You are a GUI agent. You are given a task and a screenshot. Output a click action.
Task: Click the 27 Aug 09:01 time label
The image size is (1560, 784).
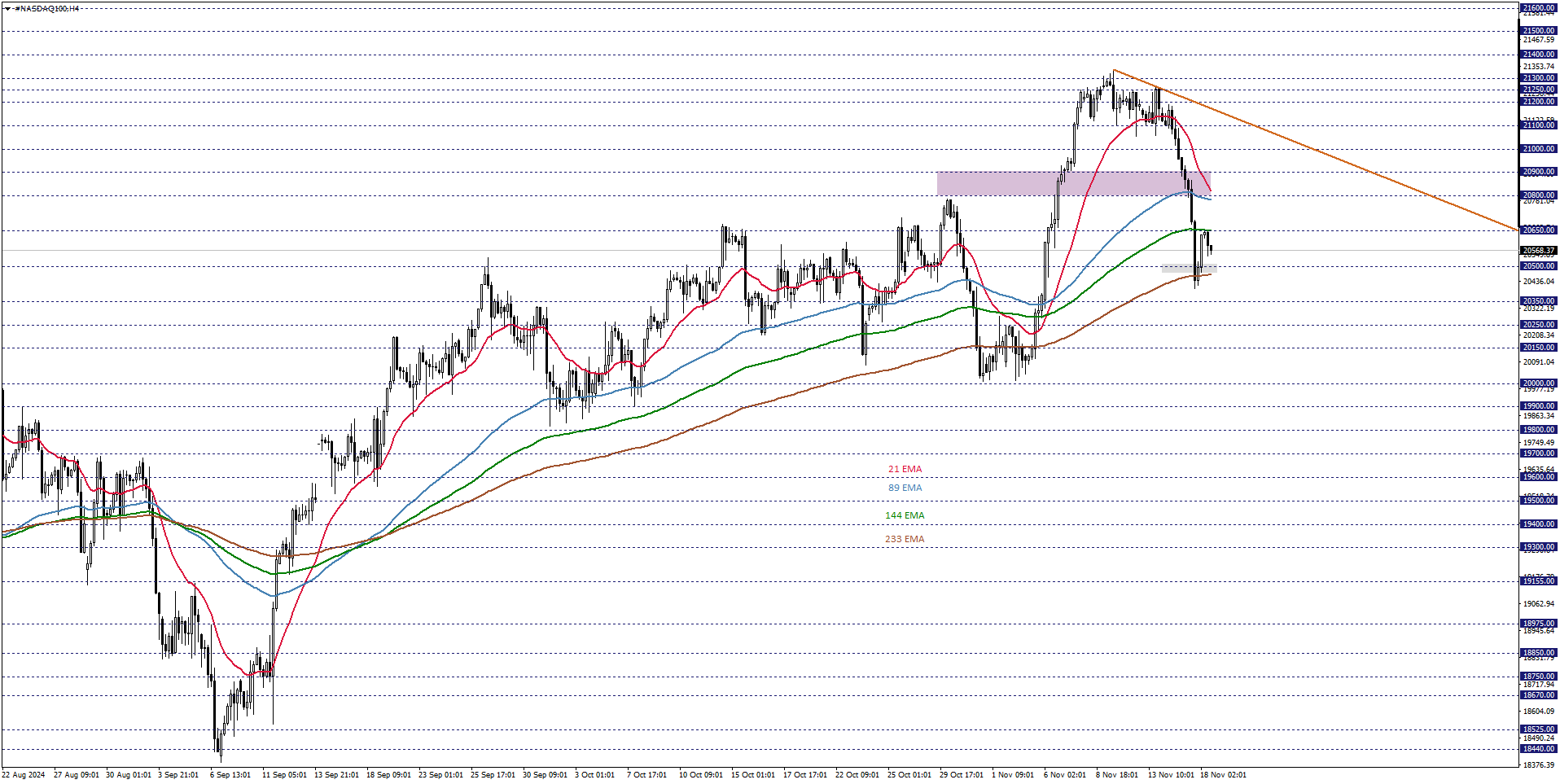pyautogui.click(x=77, y=775)
